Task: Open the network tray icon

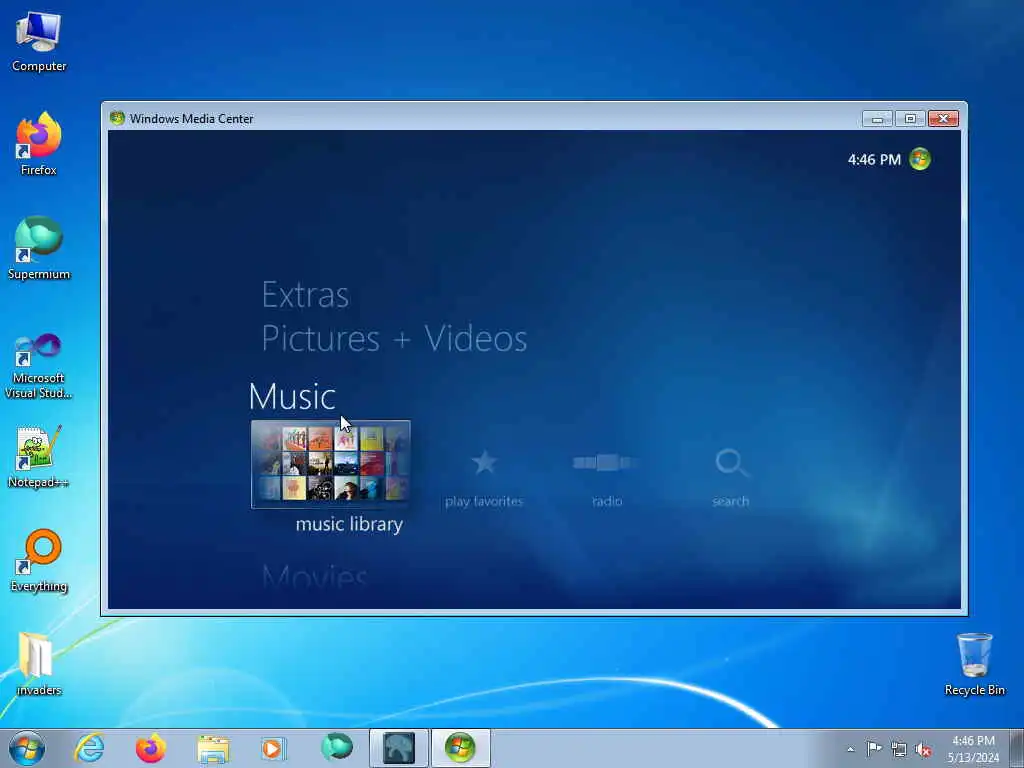Action: point(899,750)
